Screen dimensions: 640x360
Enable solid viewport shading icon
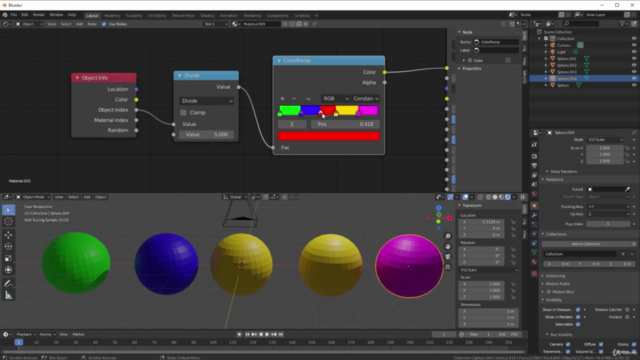[495, 197]
